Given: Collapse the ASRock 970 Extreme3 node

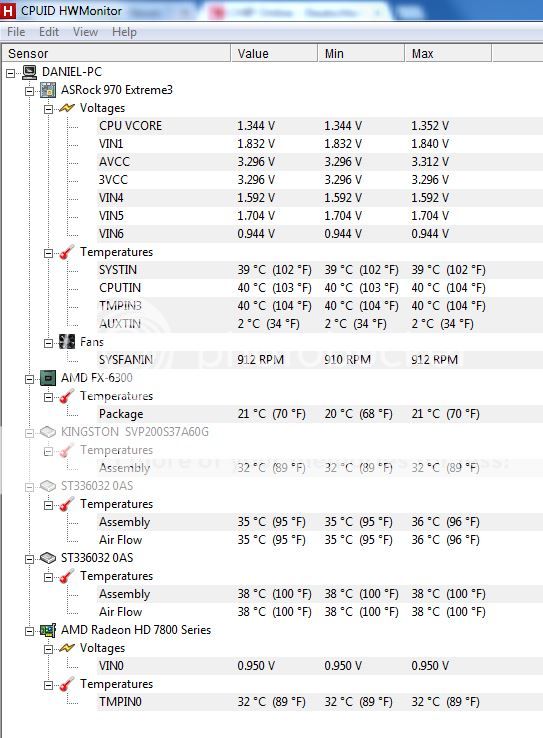Looking at the screenshot, I should click(29, 90).
